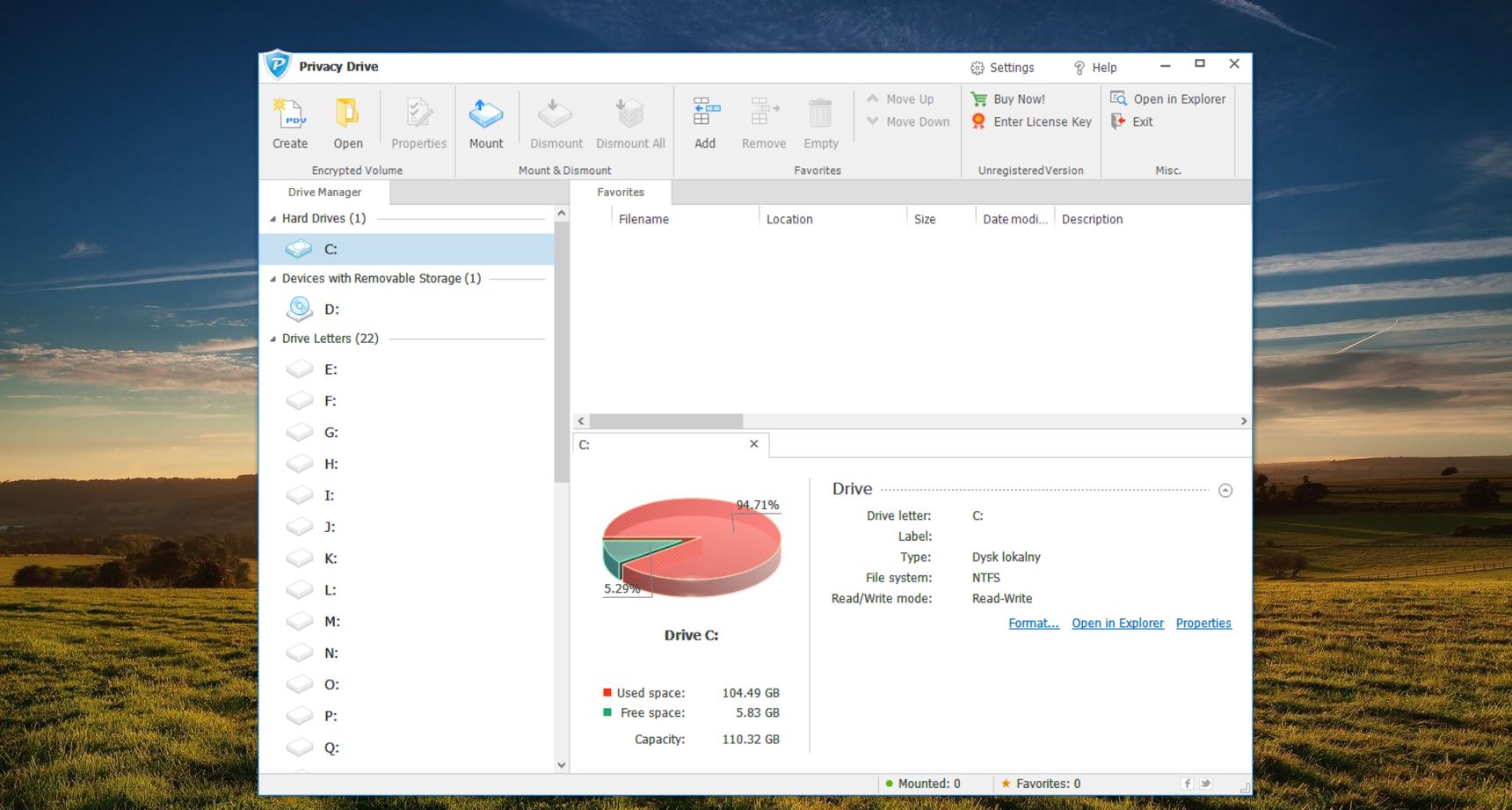Open Settings from the title bar

point(1002,68)
